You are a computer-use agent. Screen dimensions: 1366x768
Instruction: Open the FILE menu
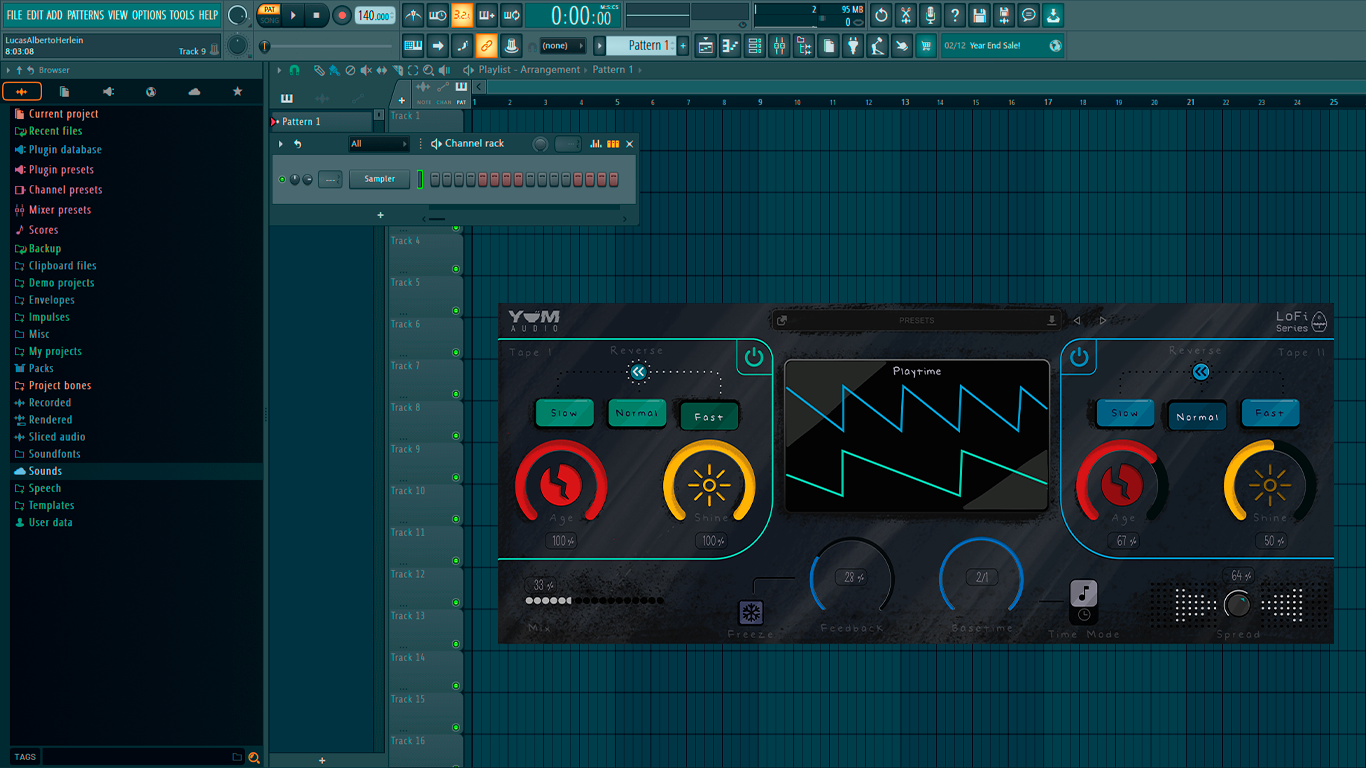click(14, 15)
